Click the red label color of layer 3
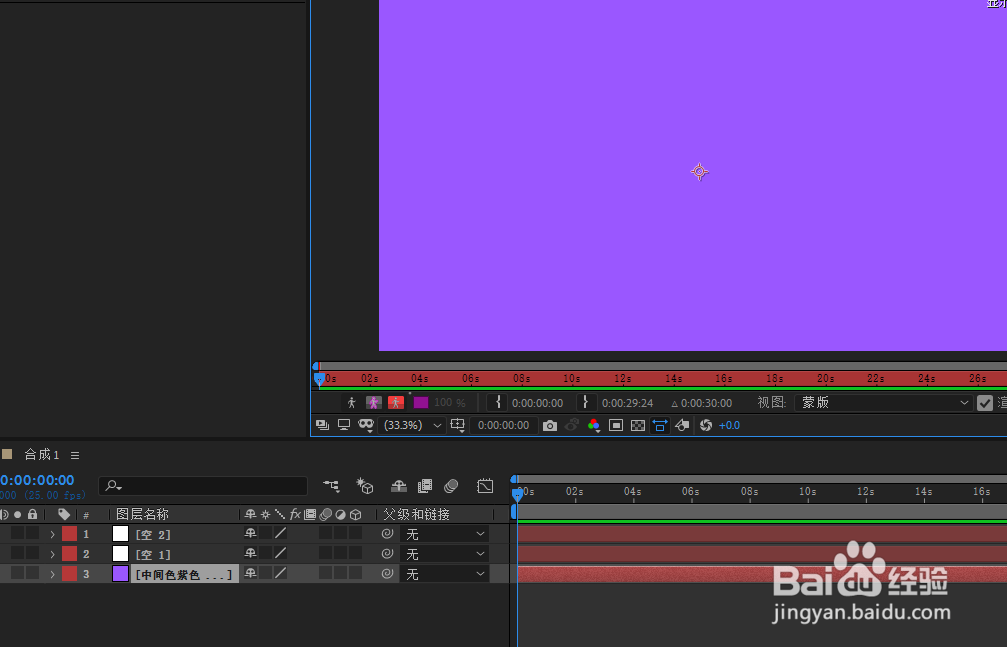Image resolution: width=1007 pixels, height=647 pixels. coord(69,574)
